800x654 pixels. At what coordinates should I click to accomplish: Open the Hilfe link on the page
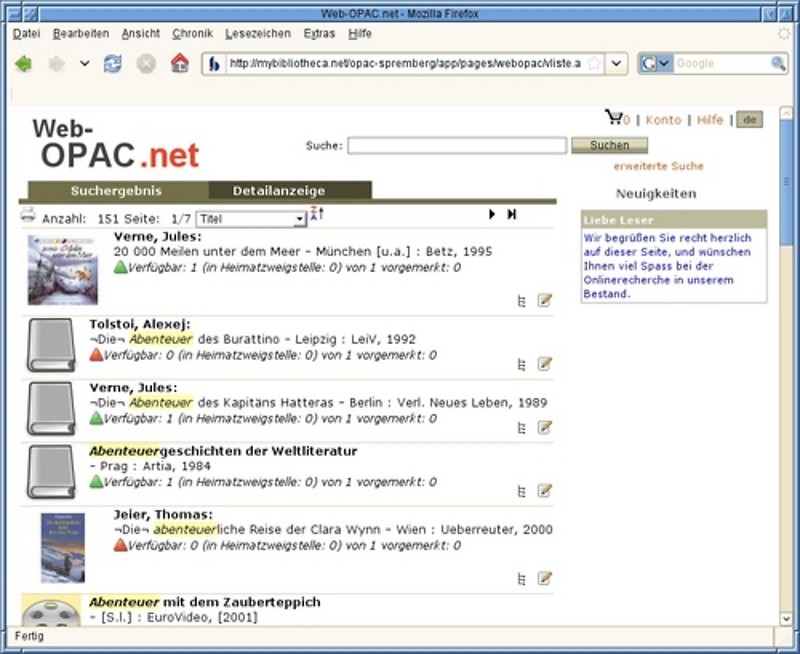710,120
